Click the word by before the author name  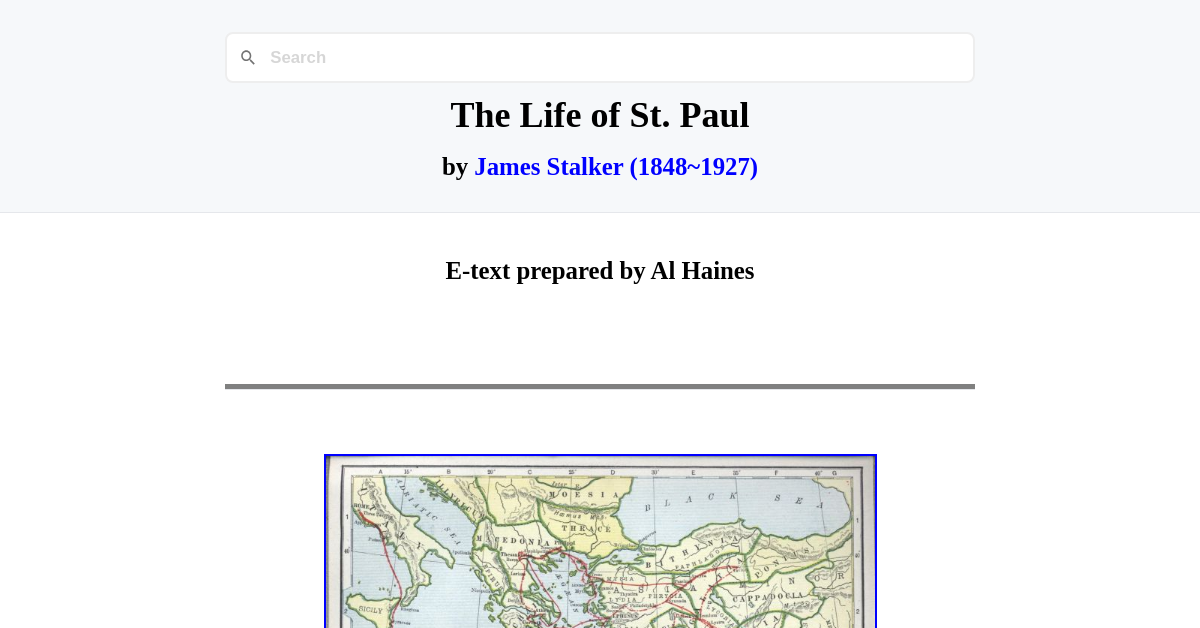(456, 167)
